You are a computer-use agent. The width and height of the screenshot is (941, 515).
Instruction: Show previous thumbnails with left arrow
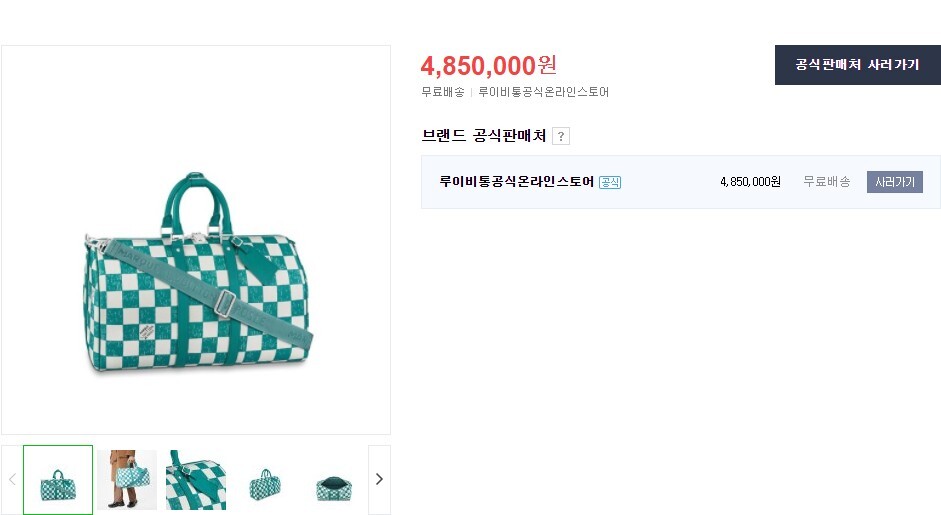coord(12,479)
